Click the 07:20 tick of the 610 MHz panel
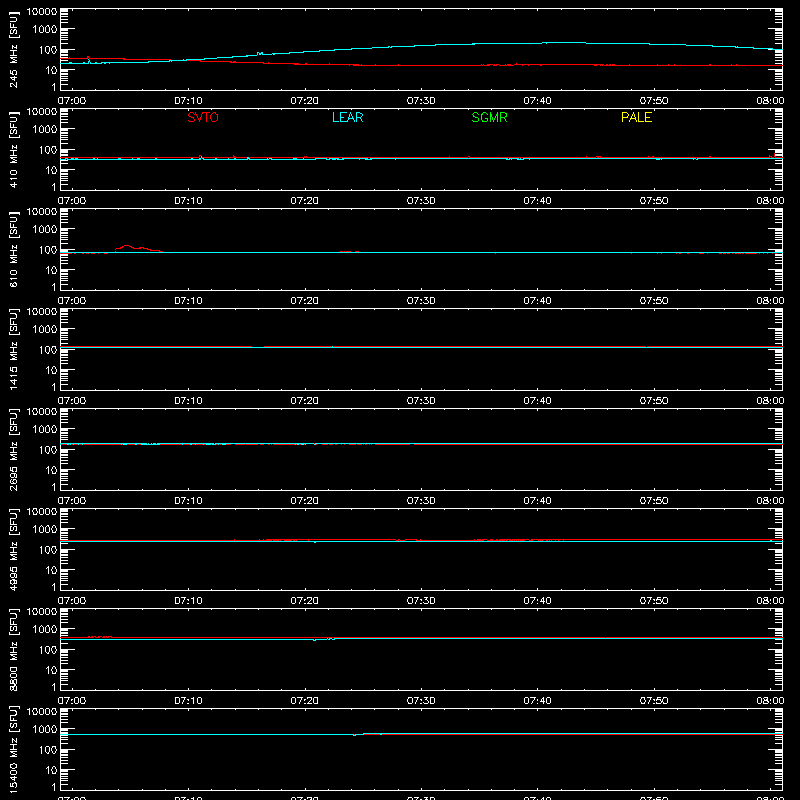The image size is (800, 800). tap(305, 301)
